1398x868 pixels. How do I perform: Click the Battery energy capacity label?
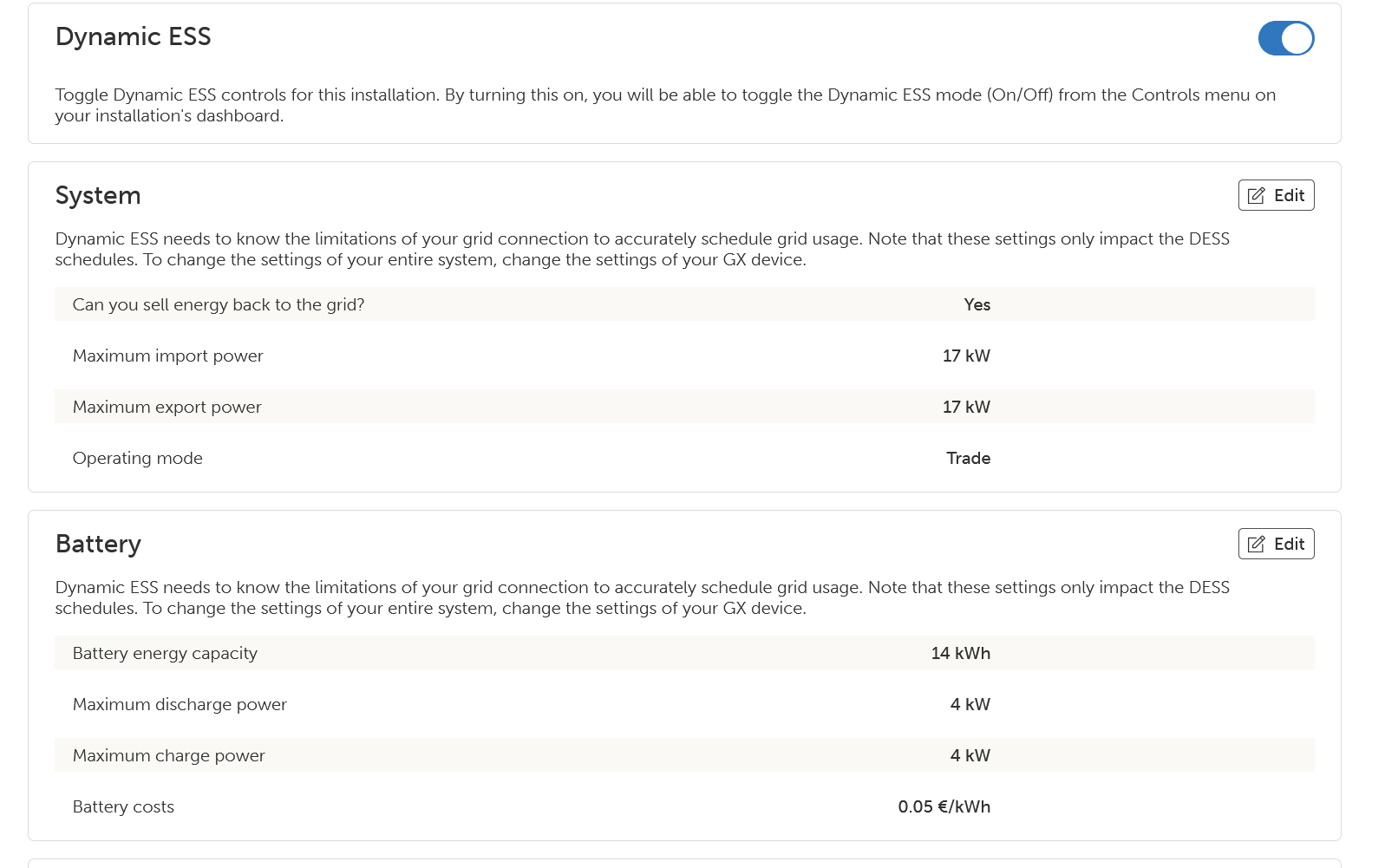[x=165, y=653]
